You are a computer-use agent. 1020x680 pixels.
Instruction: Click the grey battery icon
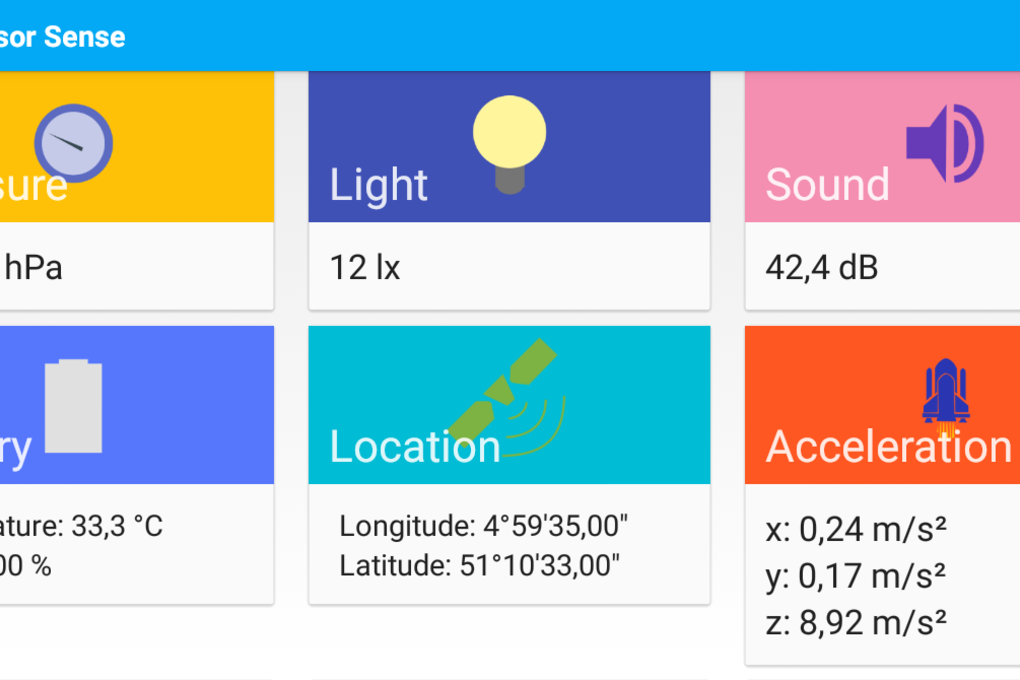[74, 406]
